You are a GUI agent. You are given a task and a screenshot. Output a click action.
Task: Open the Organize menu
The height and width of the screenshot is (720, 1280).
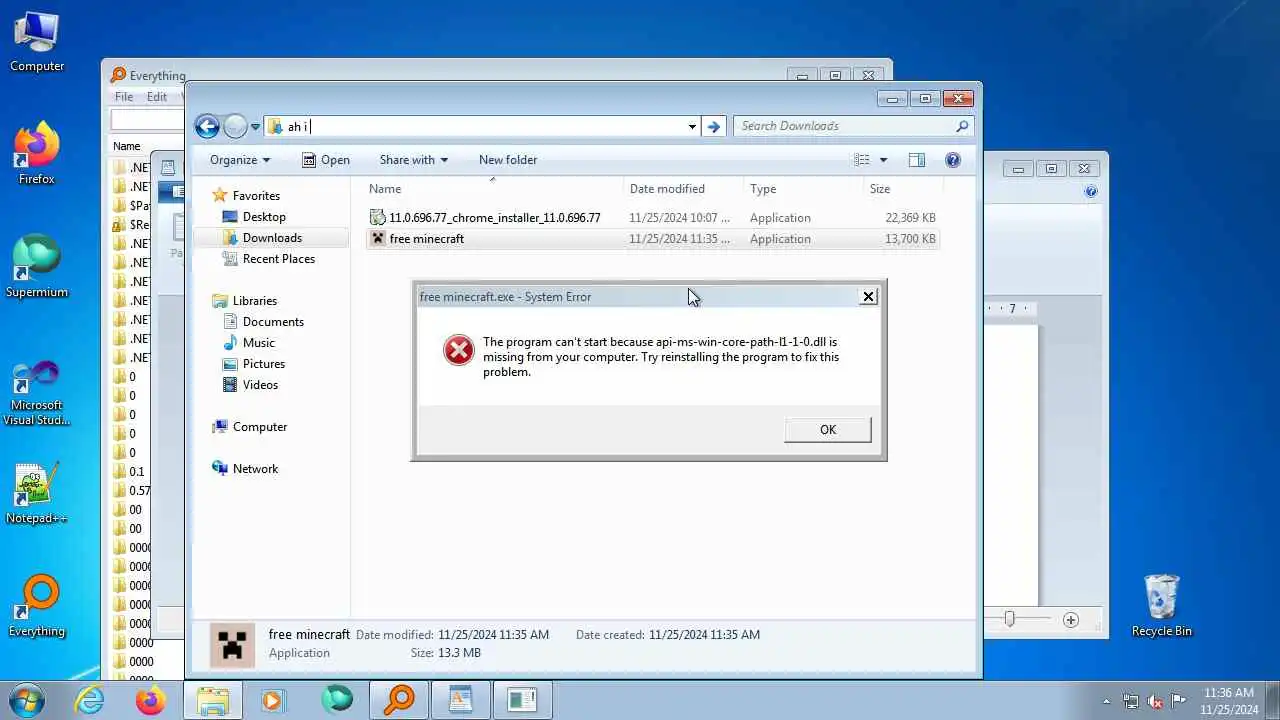point(240,160)
